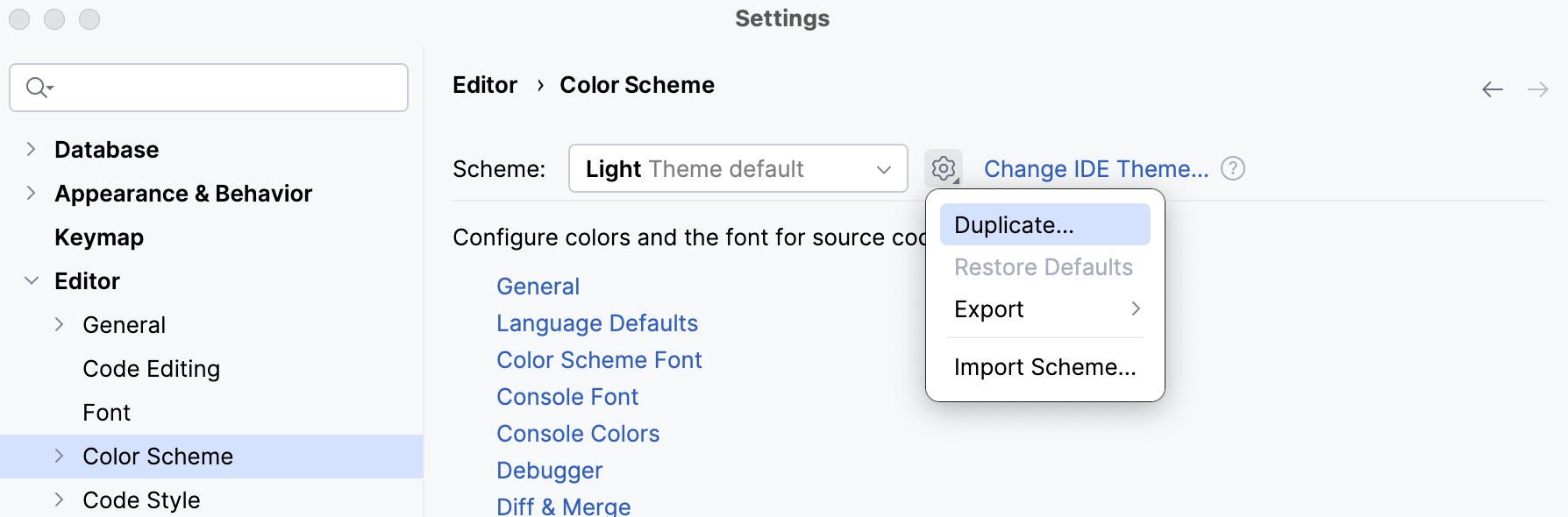
Task: Expand the Database tree node
Action: tap(32, 149)
